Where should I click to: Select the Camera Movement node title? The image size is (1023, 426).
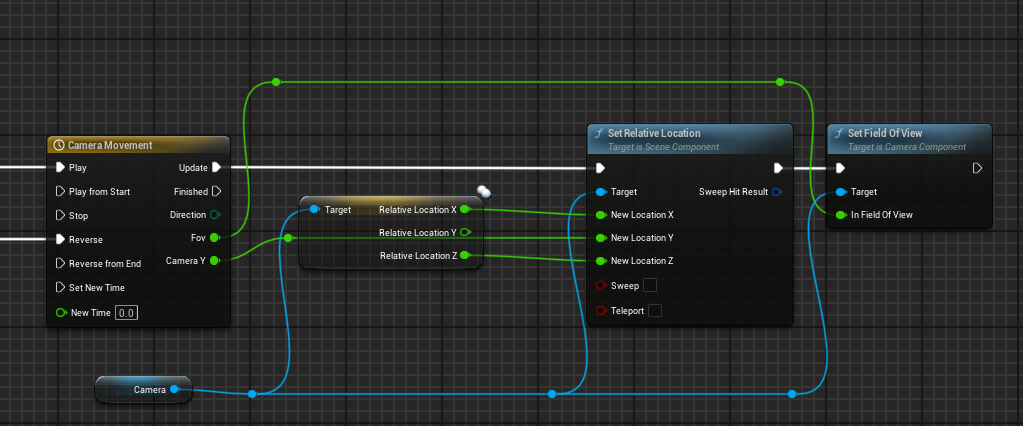110,145
